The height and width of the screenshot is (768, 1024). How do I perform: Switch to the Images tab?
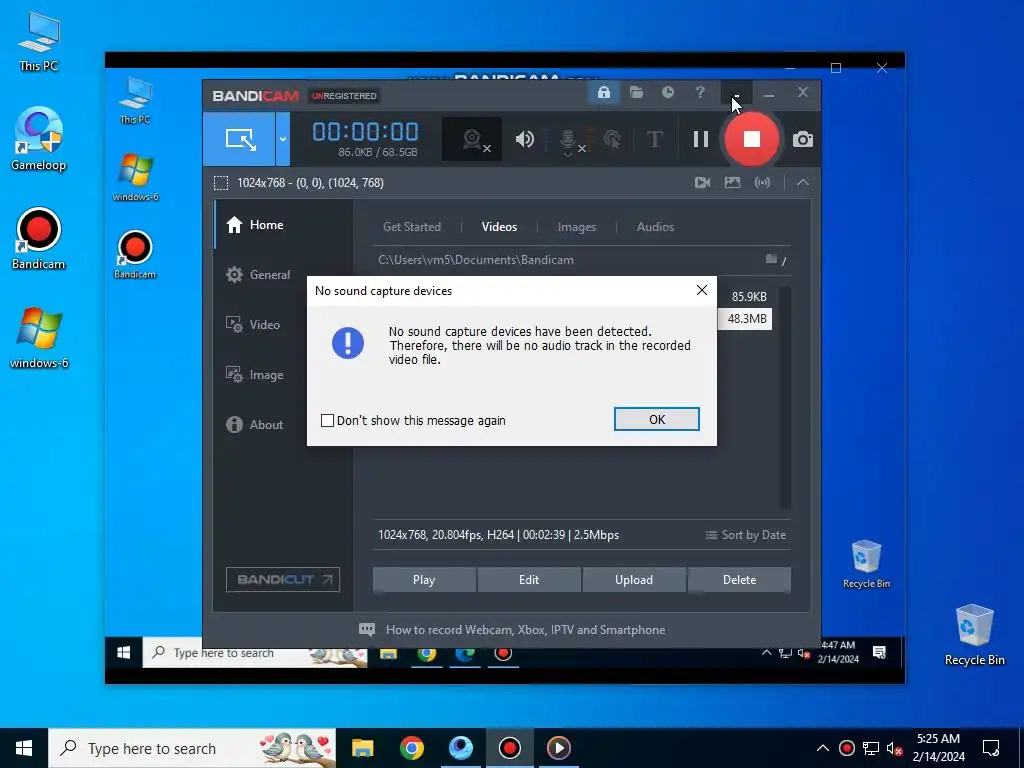[577, 227]
